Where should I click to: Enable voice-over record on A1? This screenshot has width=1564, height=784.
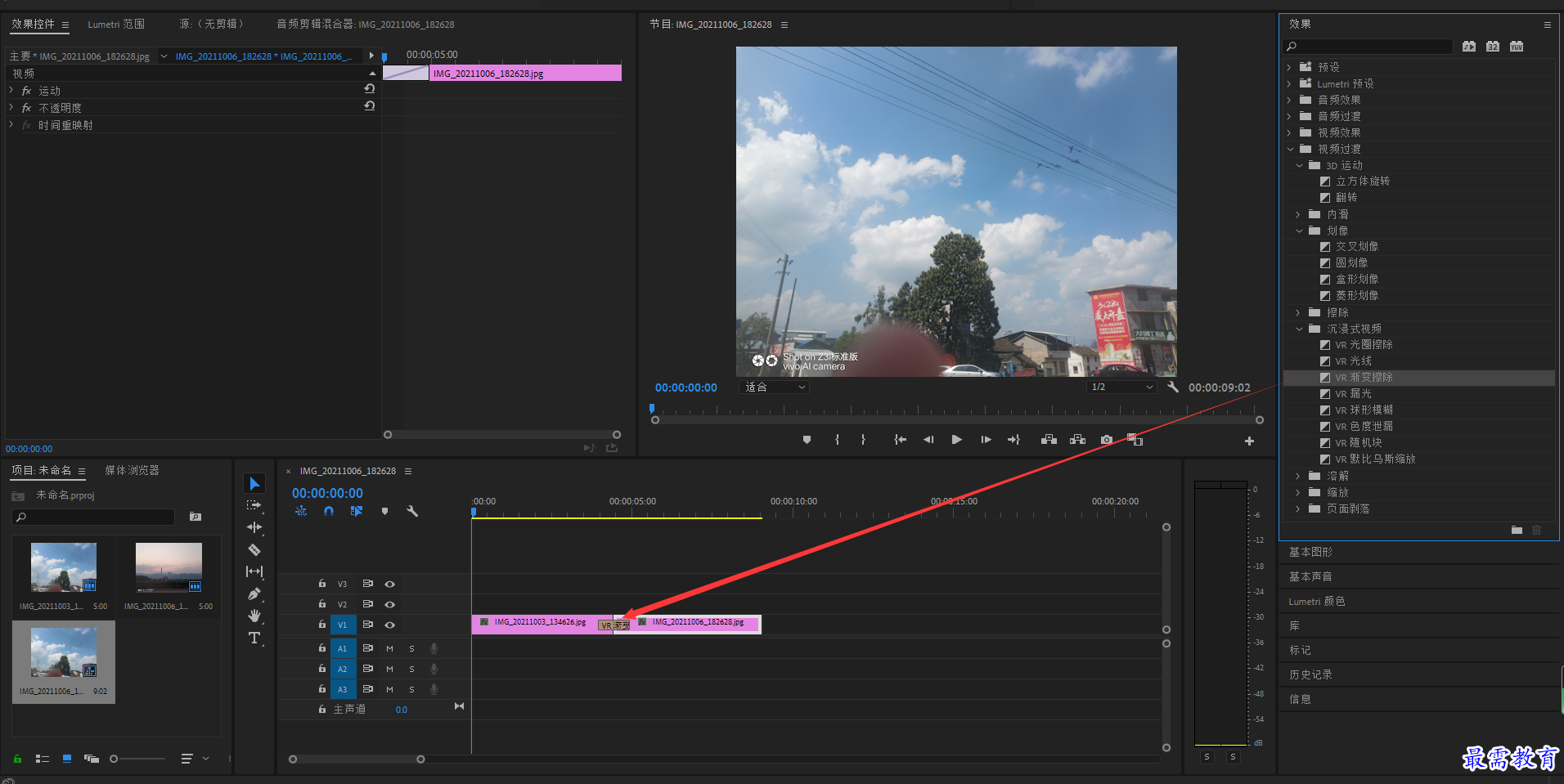[x=434, y=648]
